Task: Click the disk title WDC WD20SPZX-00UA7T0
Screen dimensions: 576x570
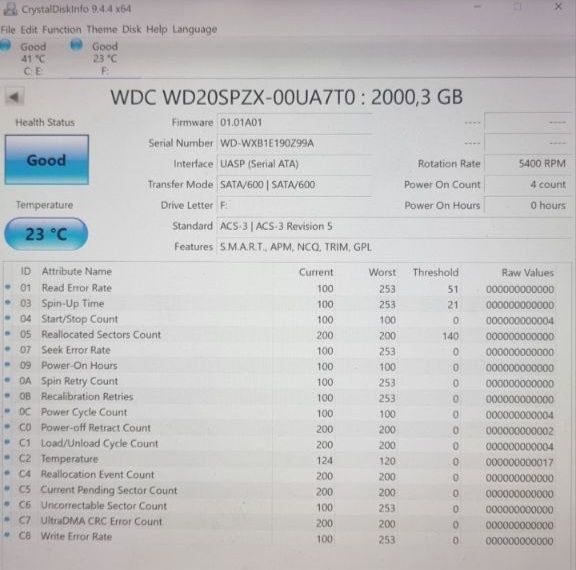Action: pyautogui.click(x=286, y=97)
